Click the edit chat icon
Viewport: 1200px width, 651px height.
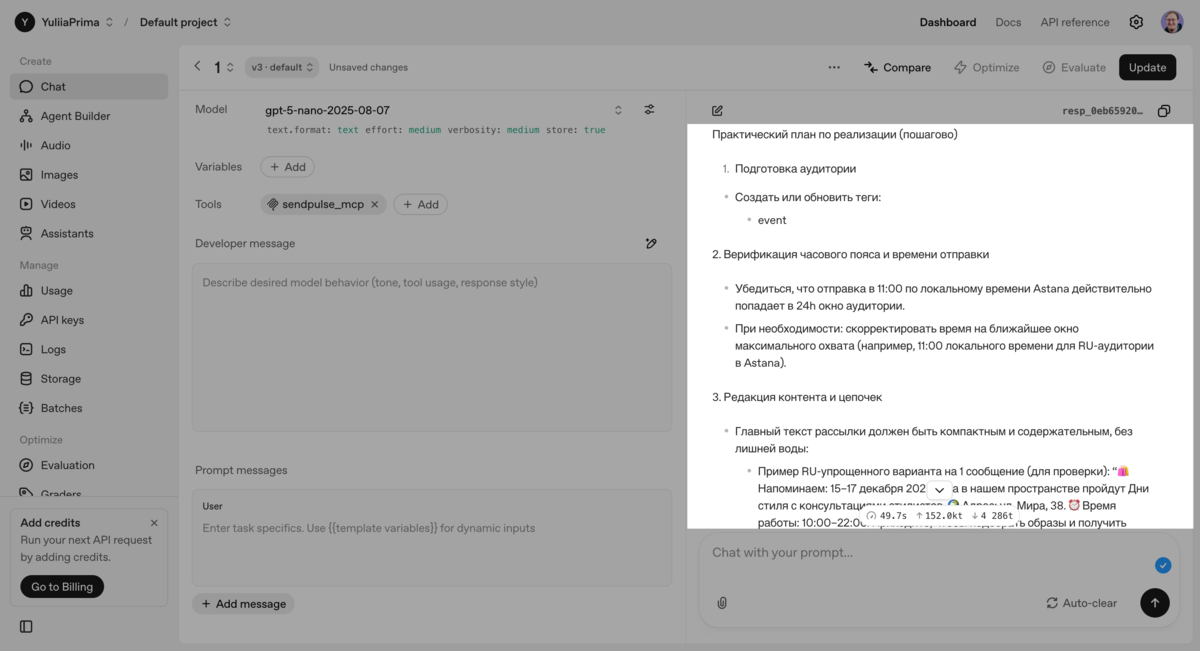717,111
